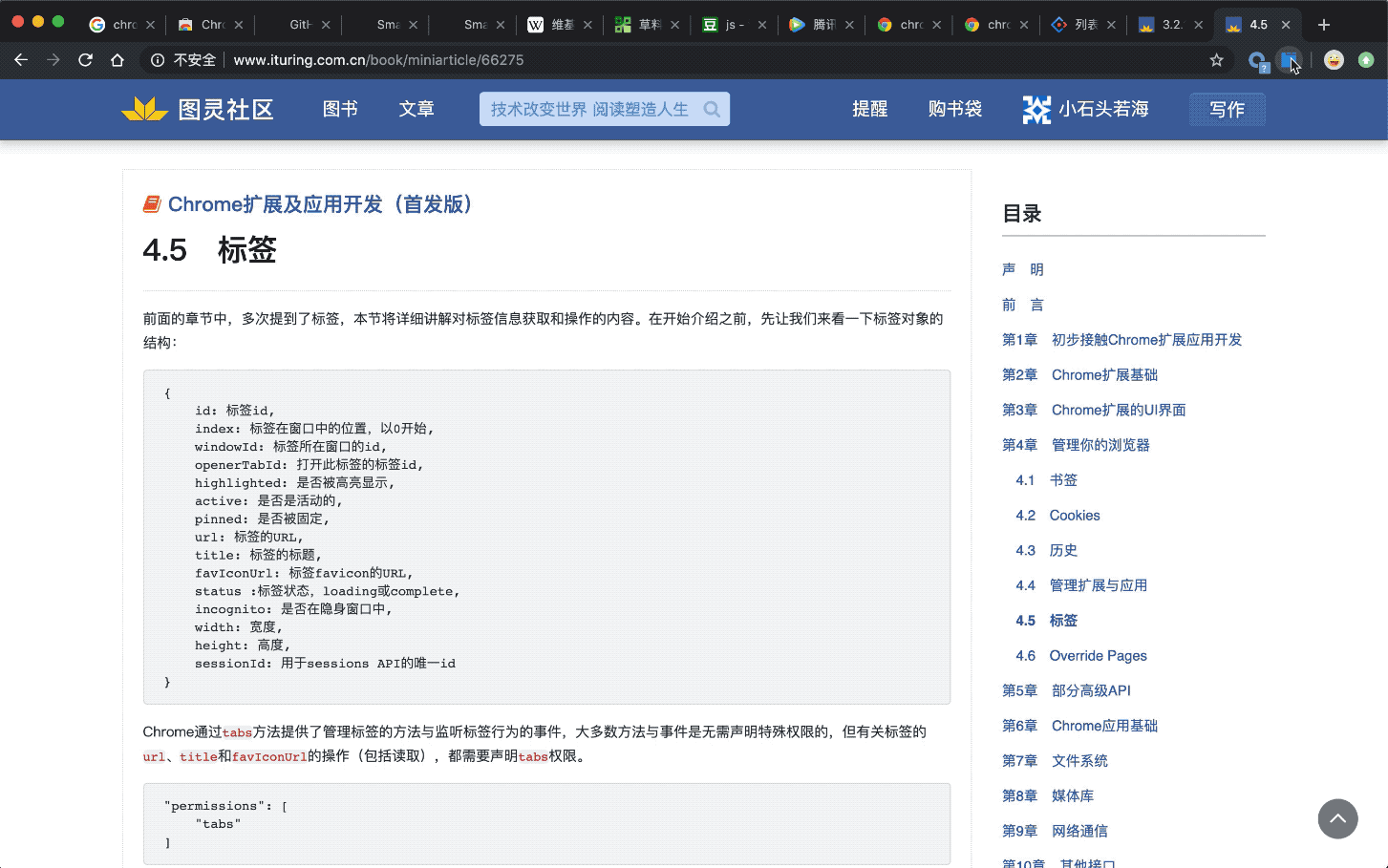Open 第8章 媒体库

(1048, 796)
